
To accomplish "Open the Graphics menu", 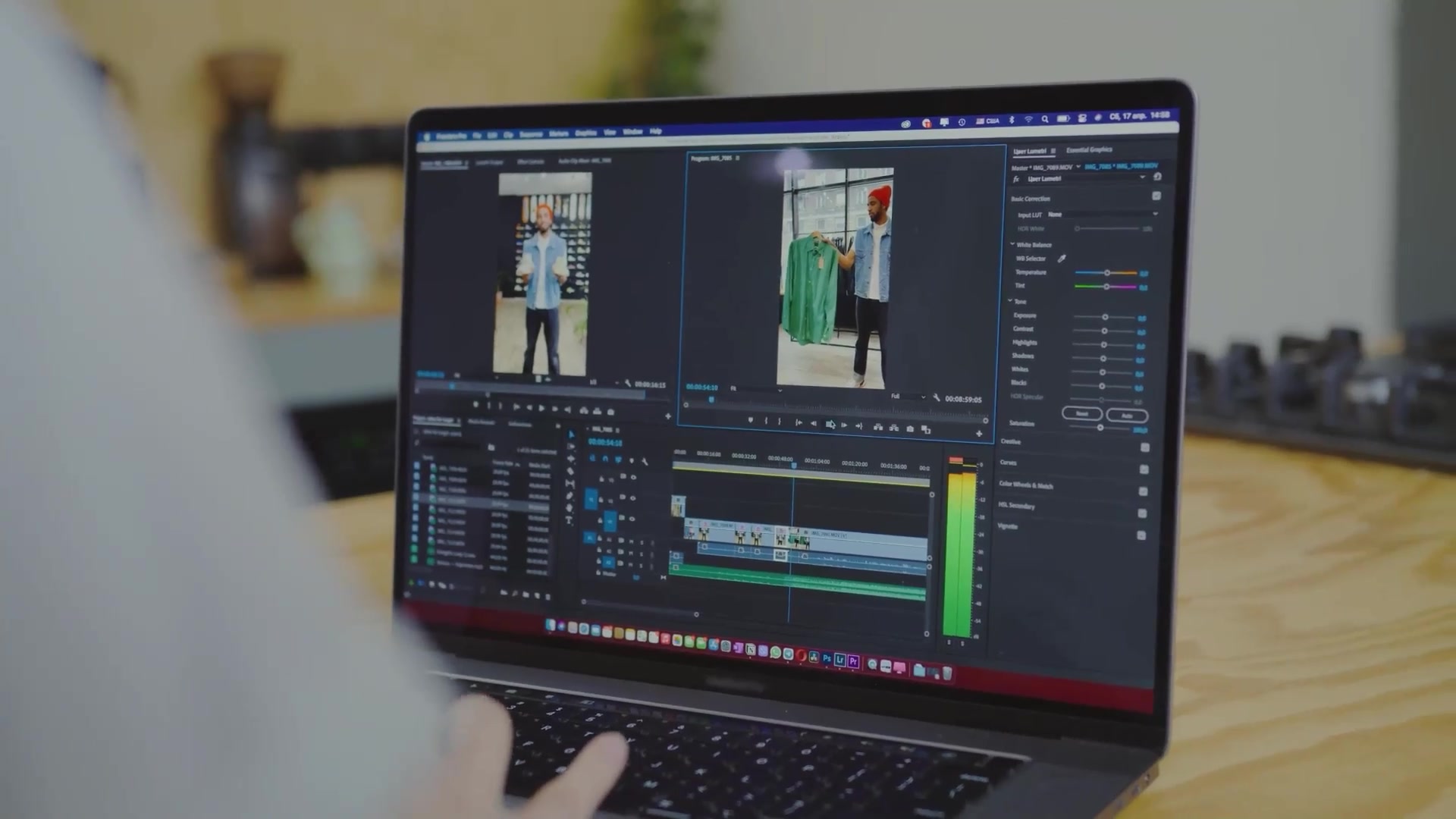I will tap(585, 133).
